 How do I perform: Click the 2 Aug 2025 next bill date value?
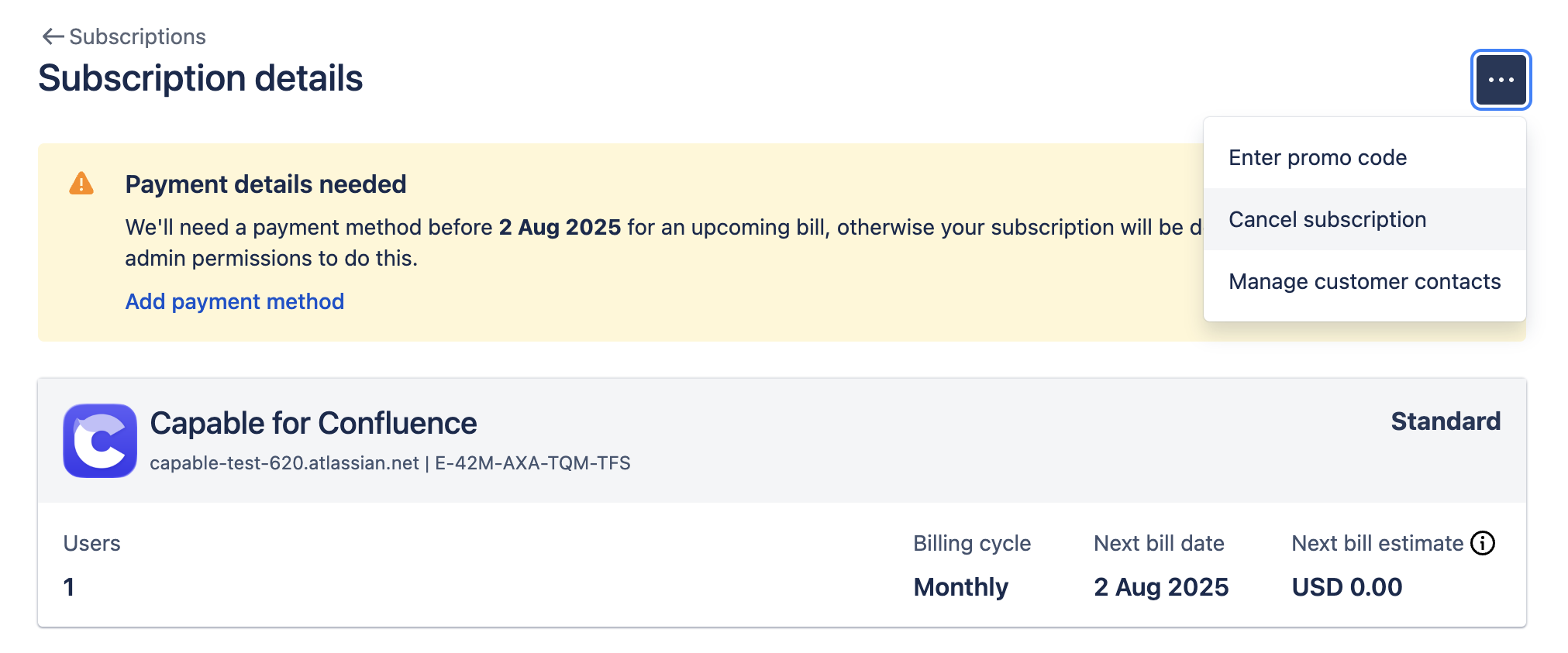tap(1160, 587)
